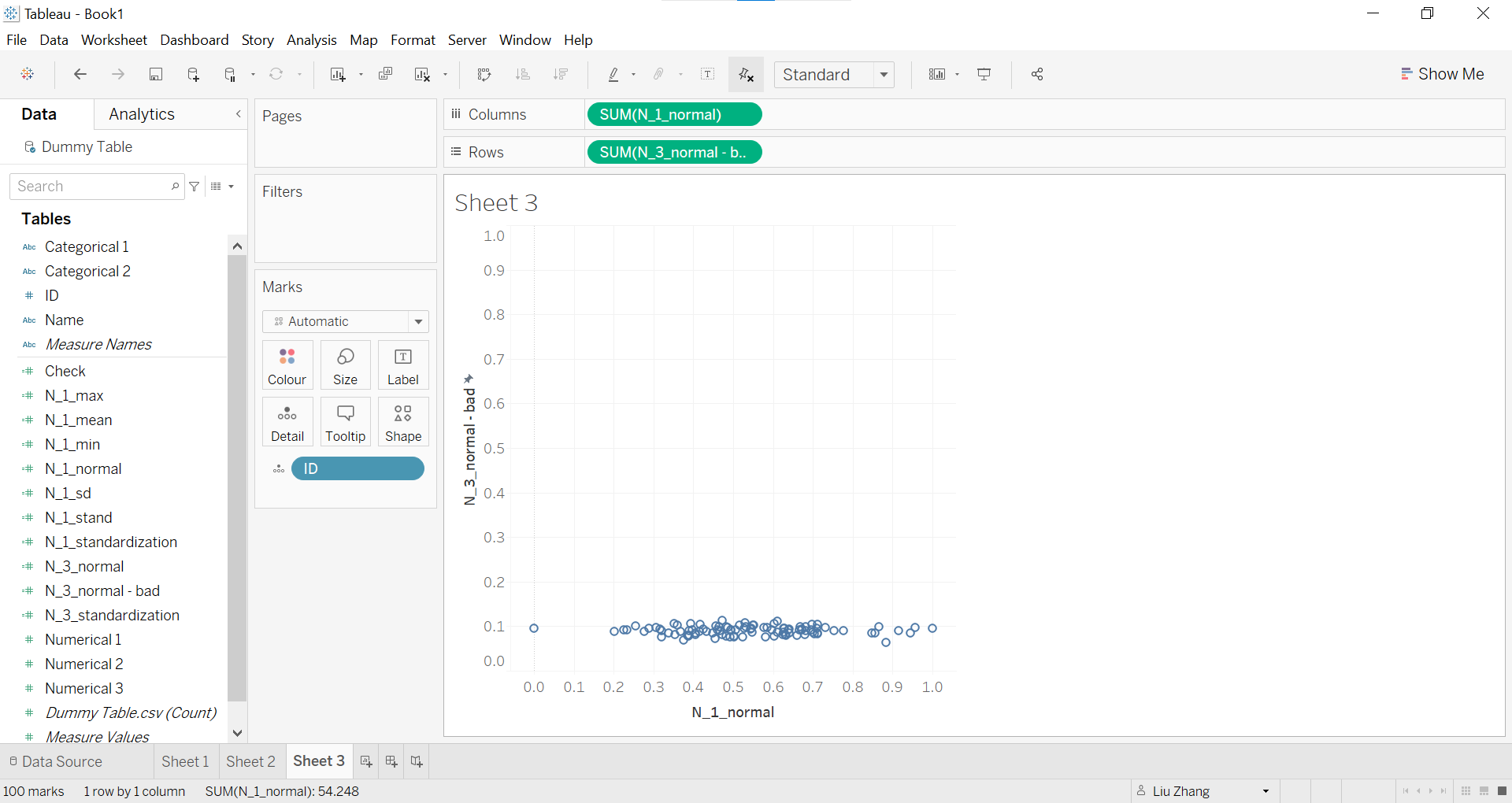This screenshot has height=803, width=1512.
Task: Show sheet tabs view in status bar
Action: (x=1502, y=791)
